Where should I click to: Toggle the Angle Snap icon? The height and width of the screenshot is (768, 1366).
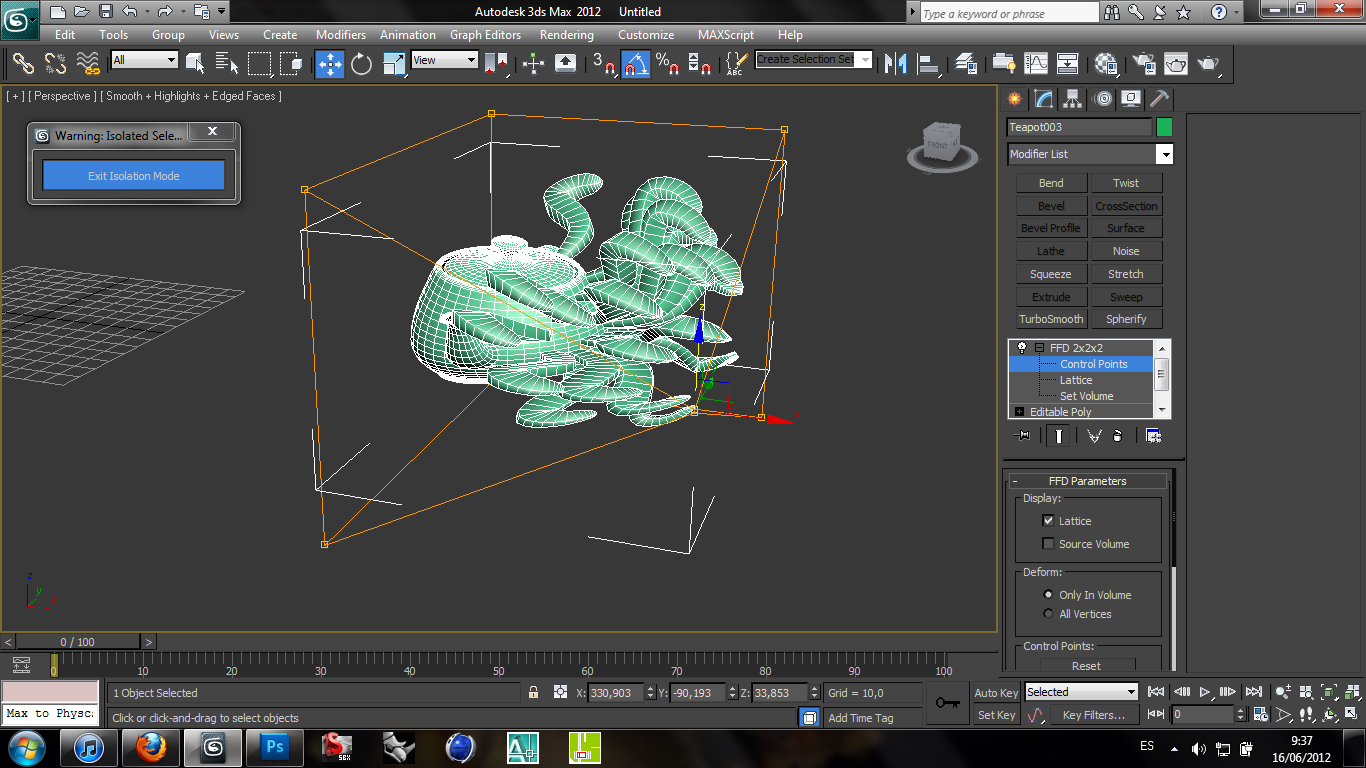[x=636, y=64]
